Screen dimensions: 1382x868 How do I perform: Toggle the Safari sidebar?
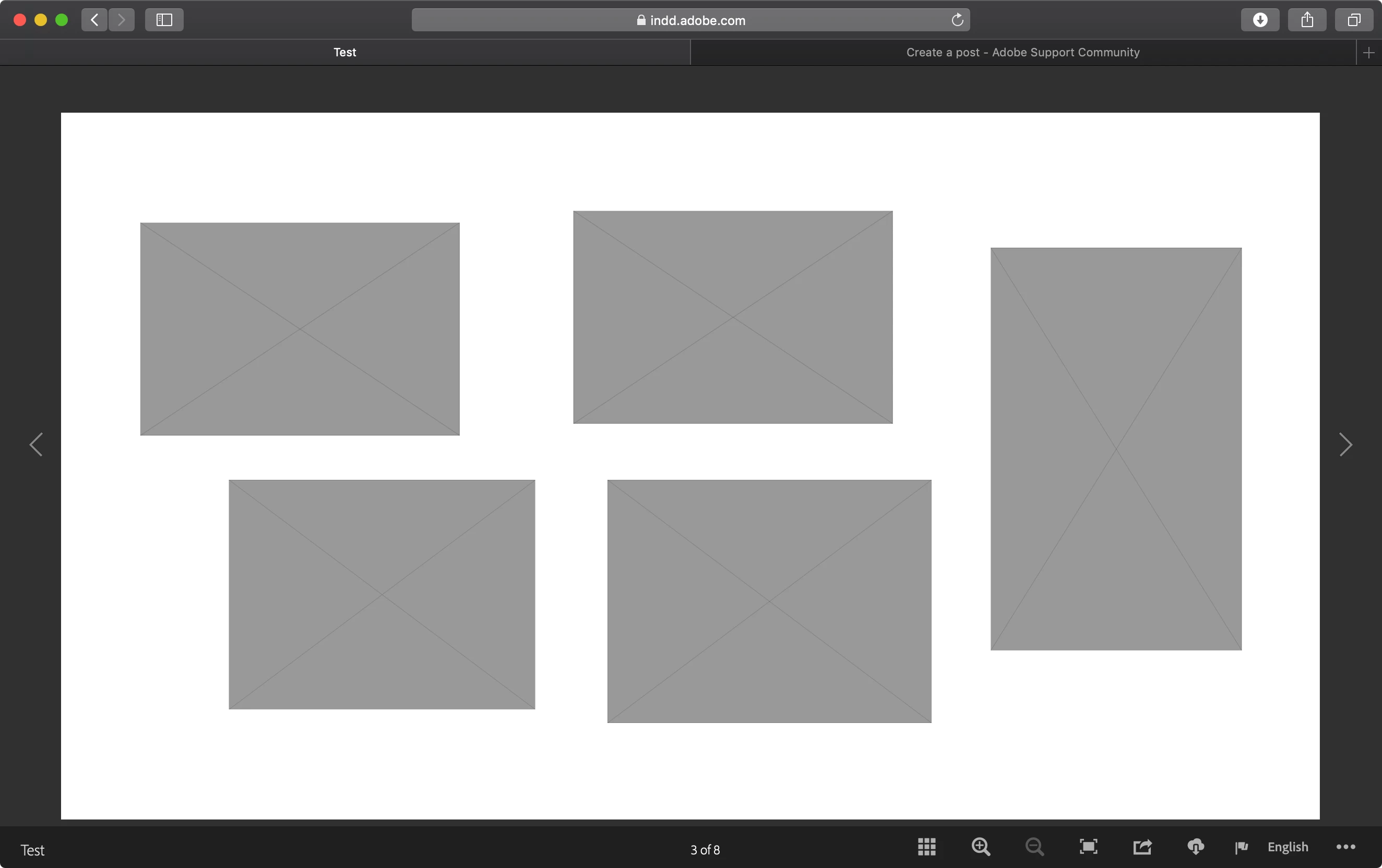tap(164, 20)
